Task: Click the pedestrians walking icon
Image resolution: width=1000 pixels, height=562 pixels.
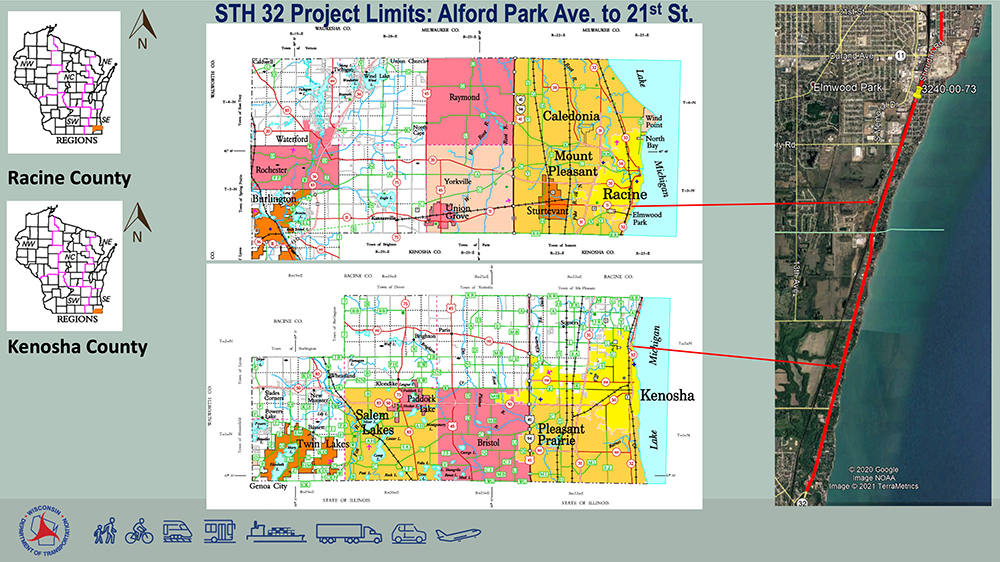Action: pos(106,530)
